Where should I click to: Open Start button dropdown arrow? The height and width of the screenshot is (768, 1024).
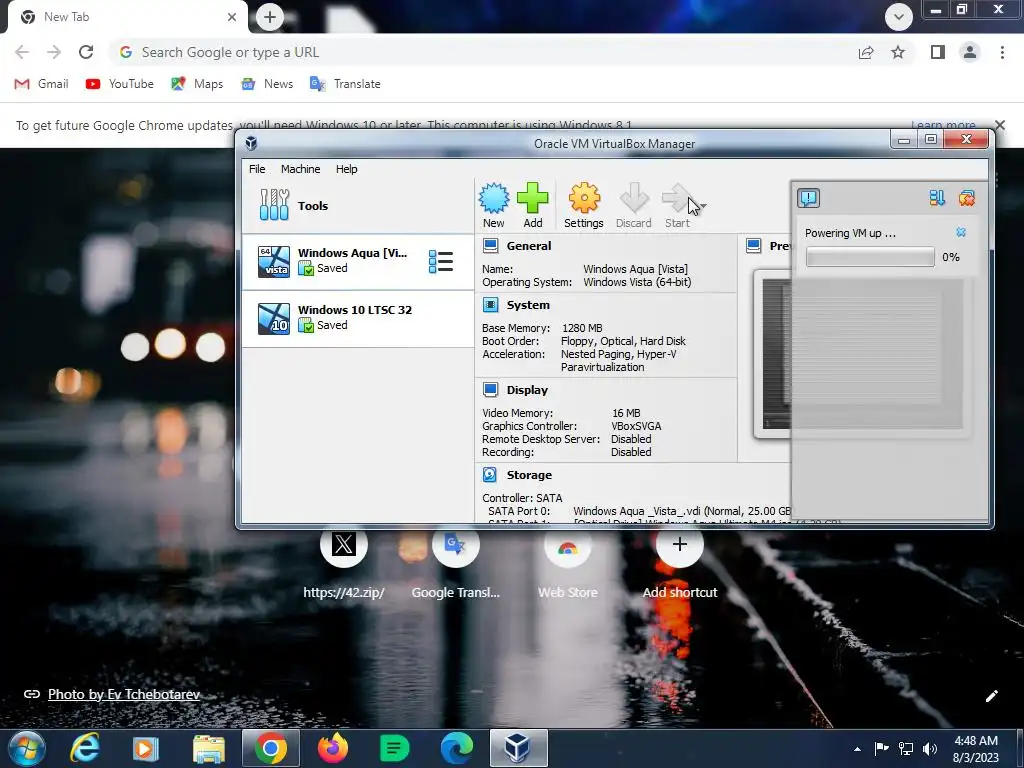[x=703, y=206]
